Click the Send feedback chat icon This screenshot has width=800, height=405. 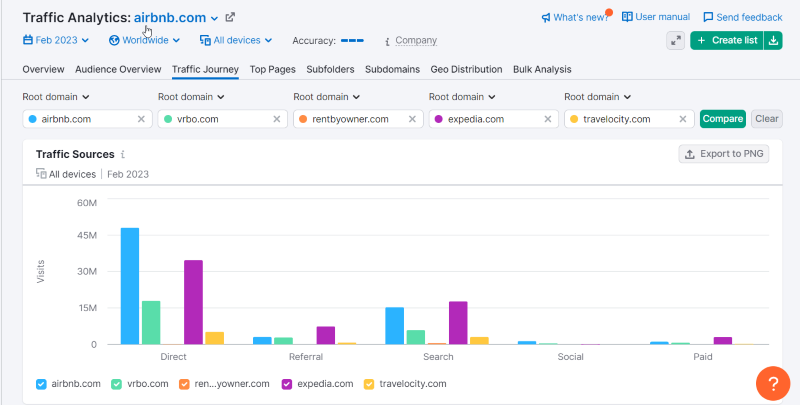pos(708,17)
